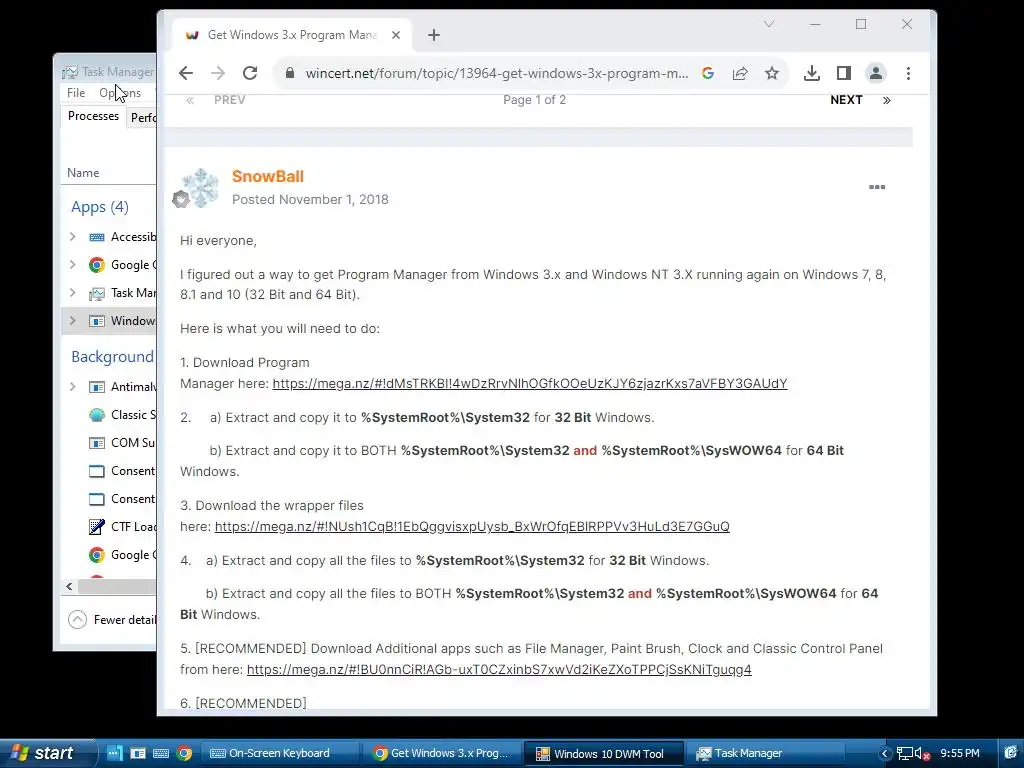
Task: Click keyboard quick launch icon on taskbar
Action: (x=161, y=753)
